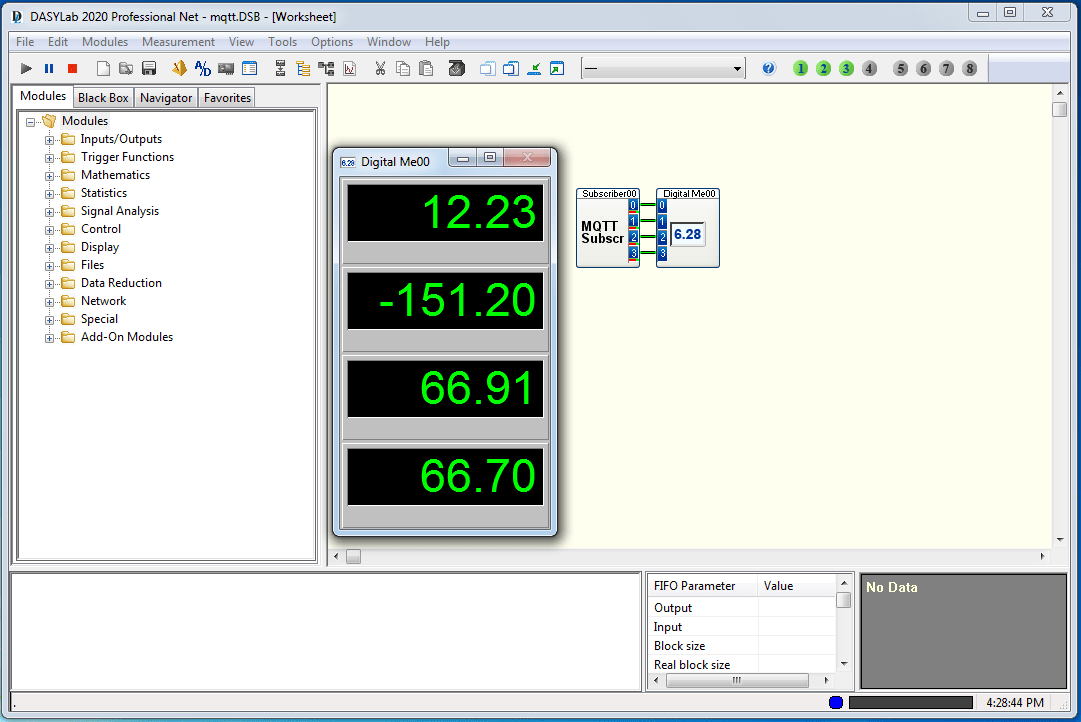The width and height of the screenshot is (1081, 722).
Task: Open help via the blue question mark icon
Action: coord(768,69)
